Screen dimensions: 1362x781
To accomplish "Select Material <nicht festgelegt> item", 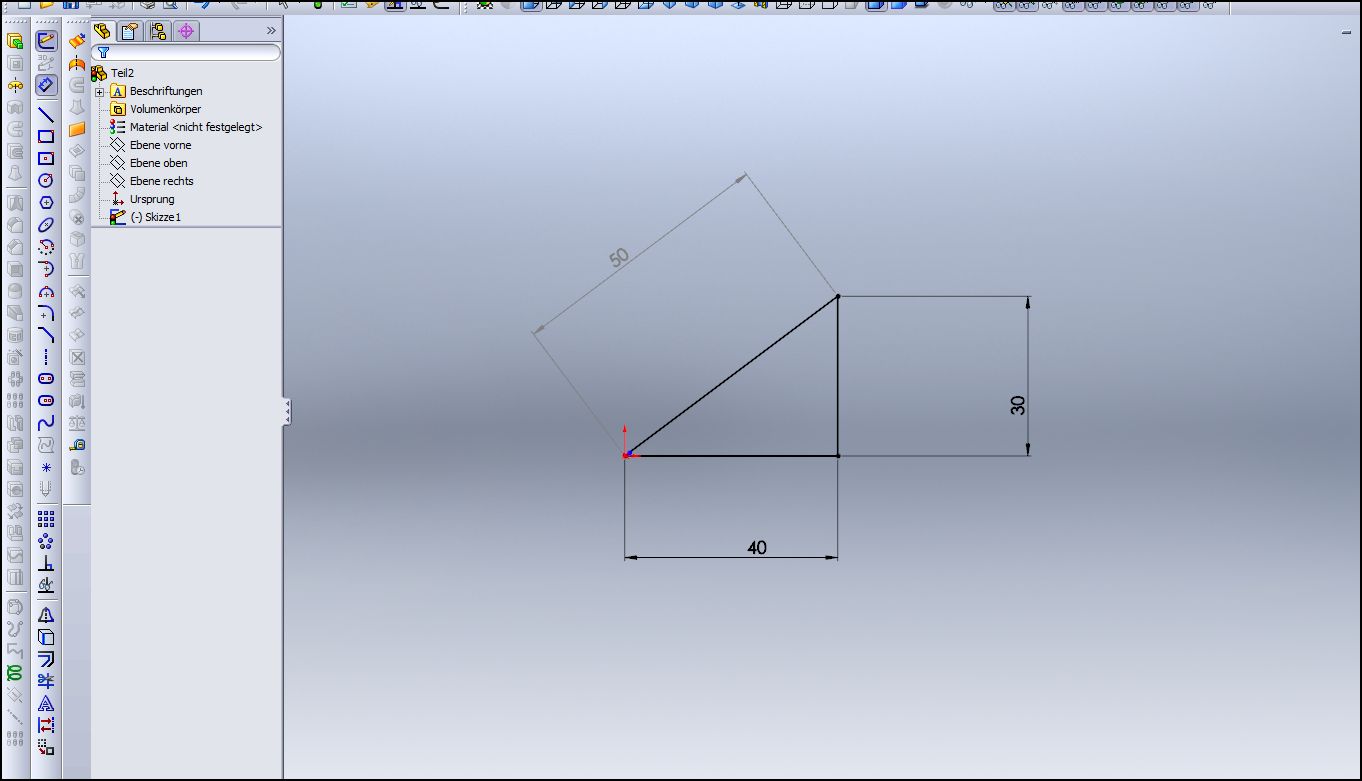I will point(195,127).
